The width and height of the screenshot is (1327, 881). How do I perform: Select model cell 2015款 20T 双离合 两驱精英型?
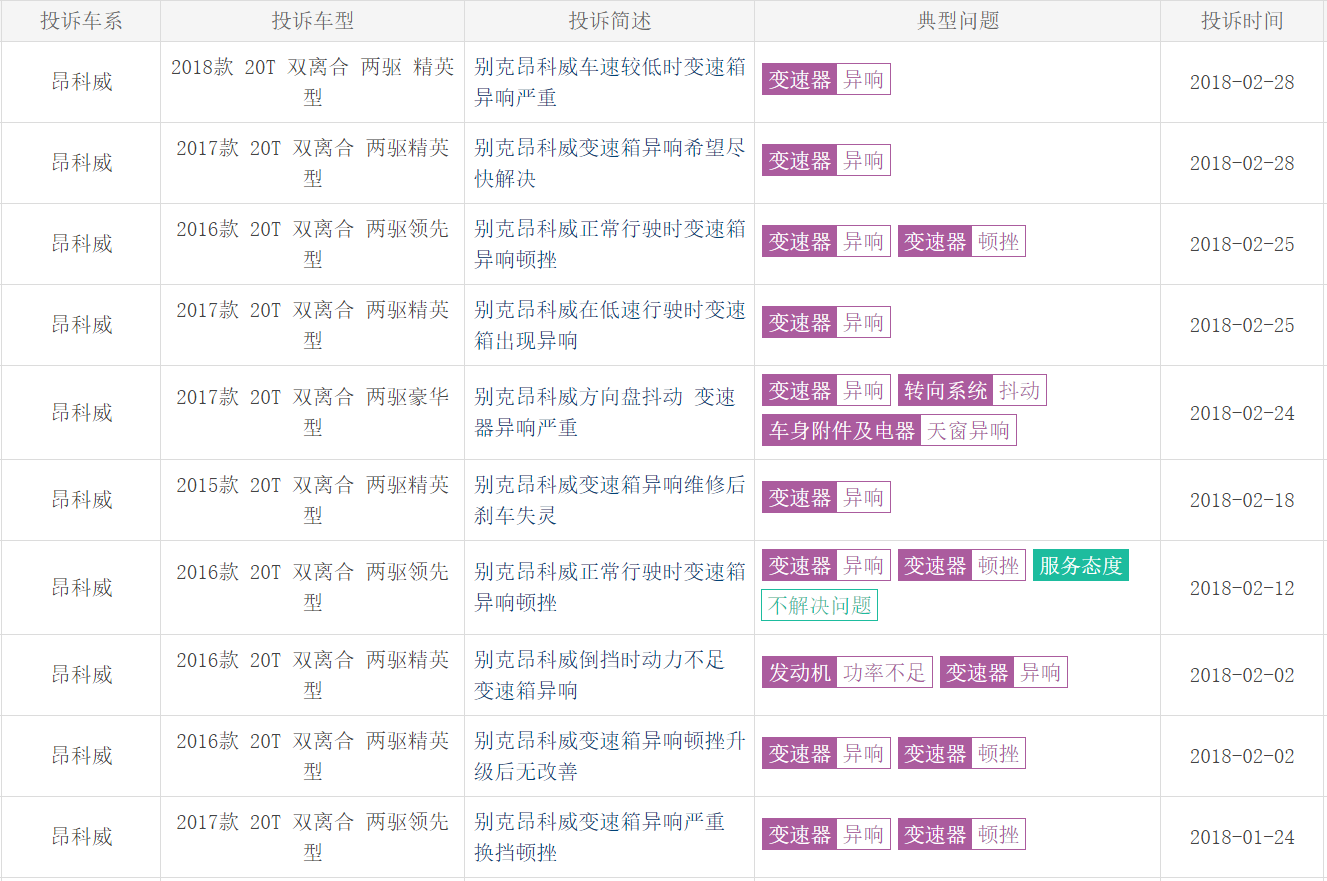click(313, 500)
